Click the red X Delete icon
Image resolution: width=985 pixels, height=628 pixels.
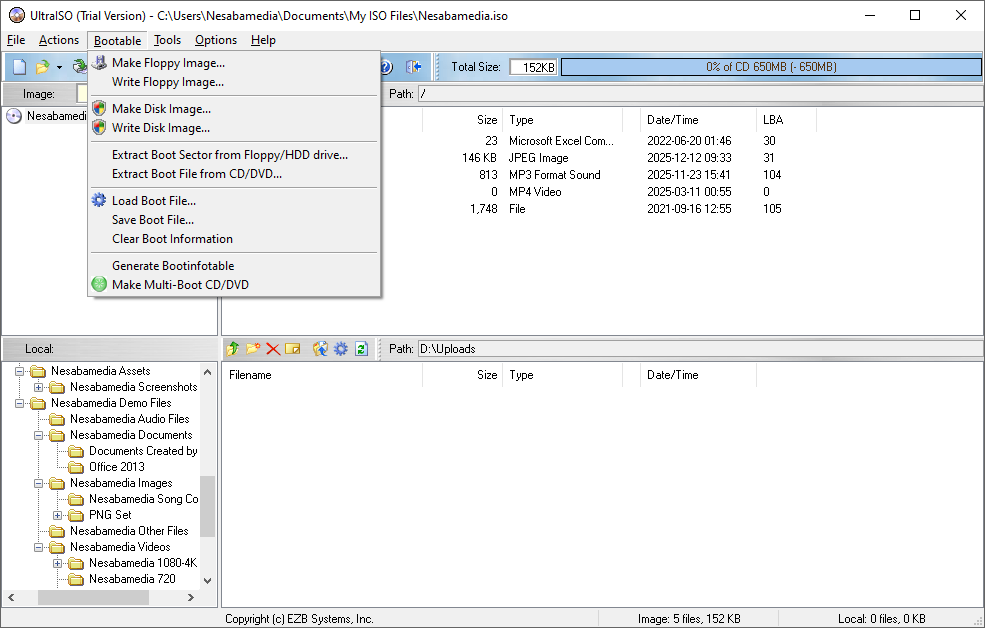[272, 349]
